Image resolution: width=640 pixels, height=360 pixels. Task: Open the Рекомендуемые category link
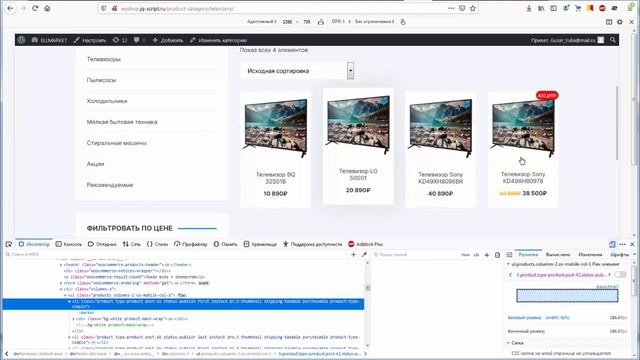click(x=110, y=185)
